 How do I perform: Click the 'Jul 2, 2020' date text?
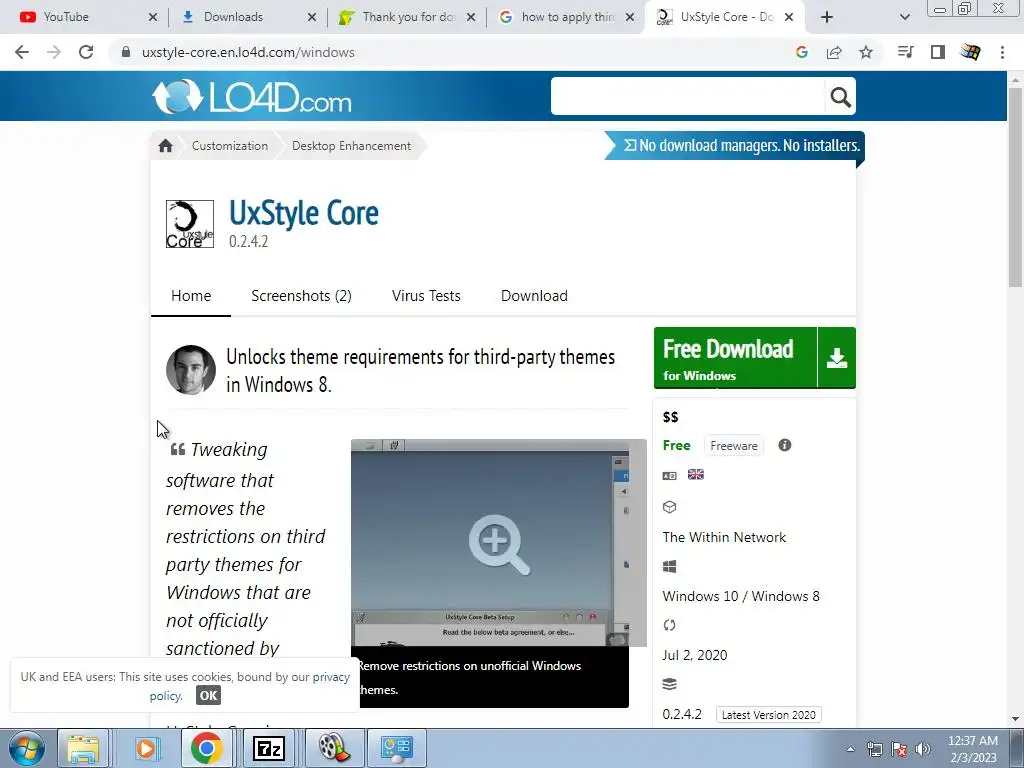[695, 655]
